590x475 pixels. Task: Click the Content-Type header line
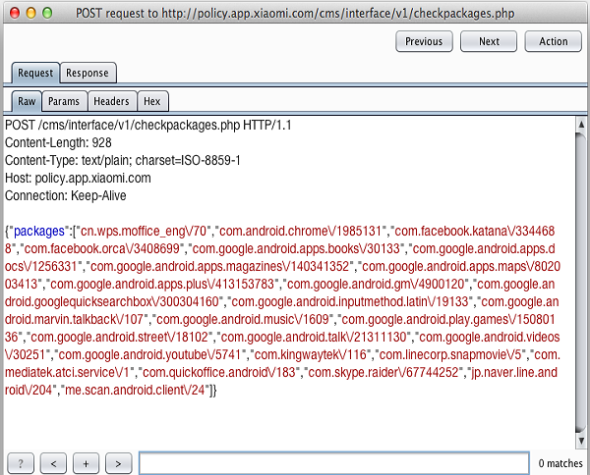[x=122, y=160]
